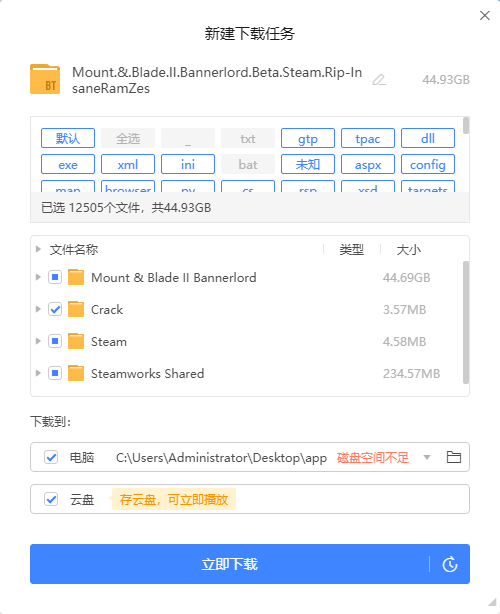Screen dimensions: 500x614
Task: Toggle the 未知 unknown type filter
Action: point(308,164)
